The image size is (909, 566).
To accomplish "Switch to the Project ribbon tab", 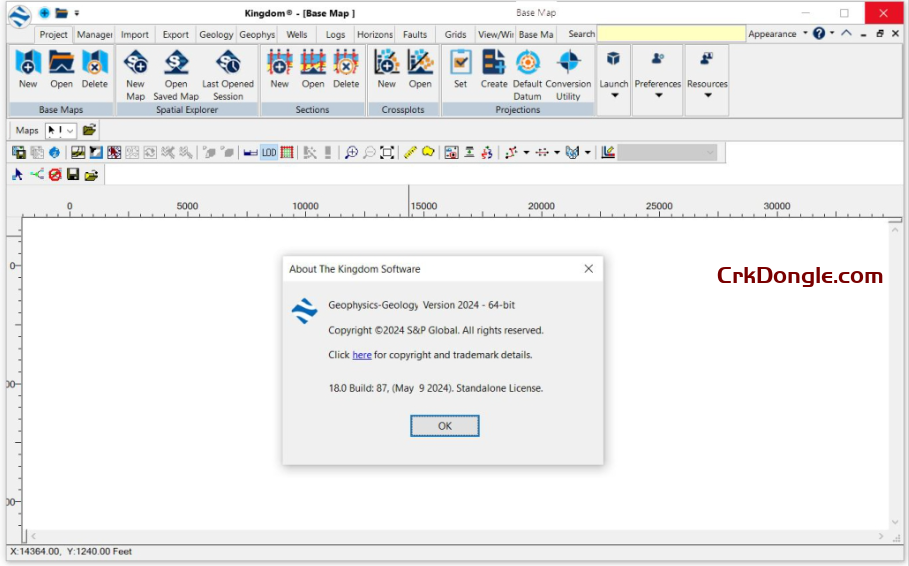I will tap(53, 34).
